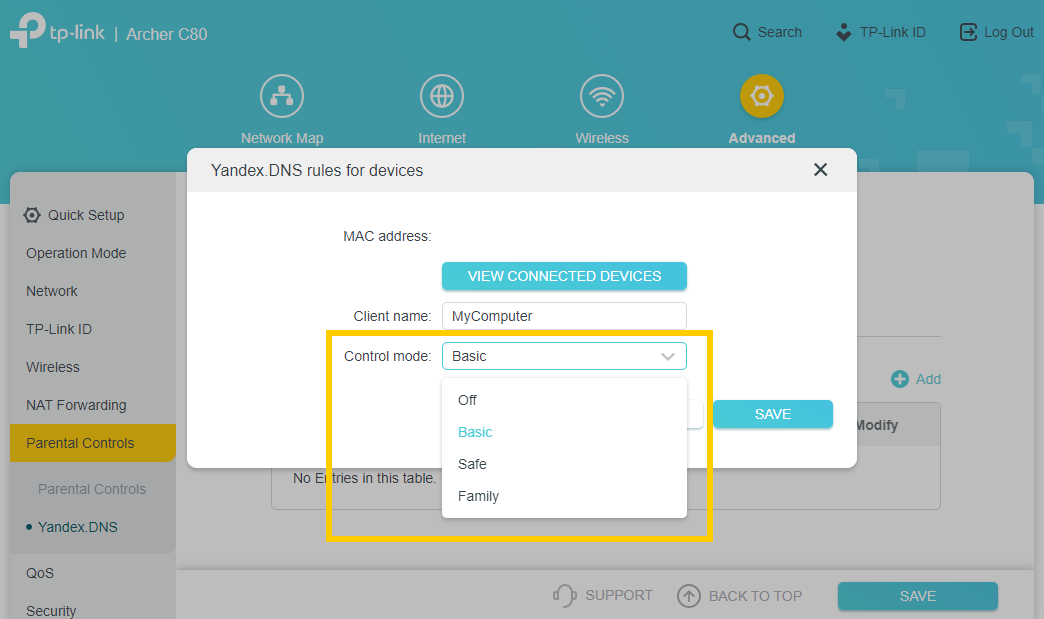
Task: Choose Off in Control mode list
Action: point(468,400)
